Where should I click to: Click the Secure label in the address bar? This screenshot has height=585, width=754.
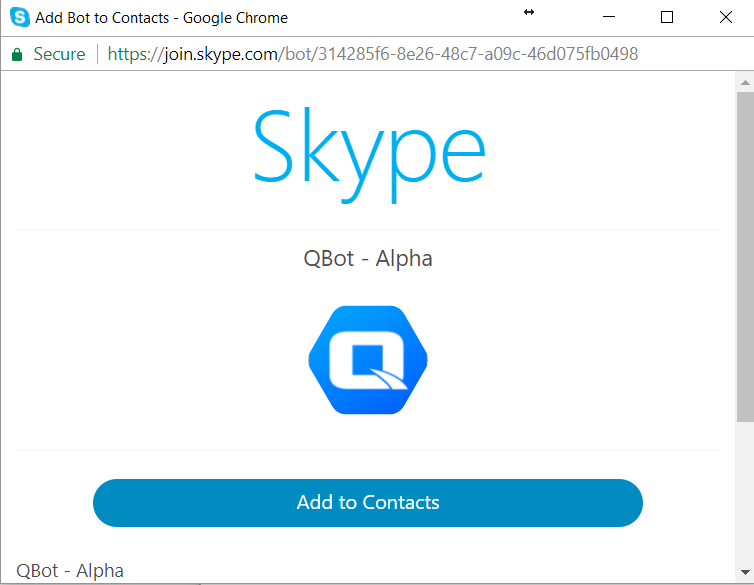point(59,54)
